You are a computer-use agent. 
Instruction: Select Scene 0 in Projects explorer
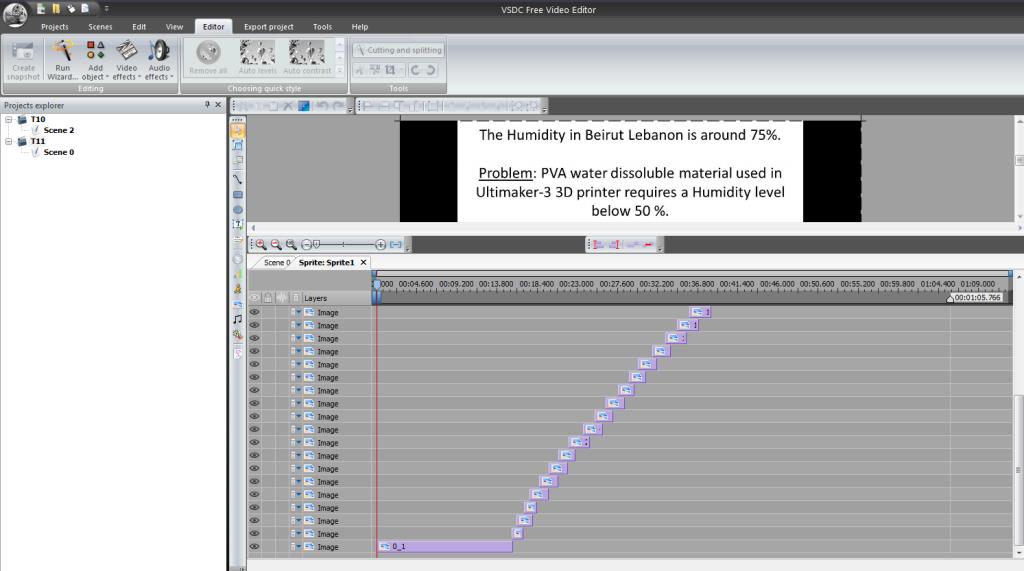(59, 152)
